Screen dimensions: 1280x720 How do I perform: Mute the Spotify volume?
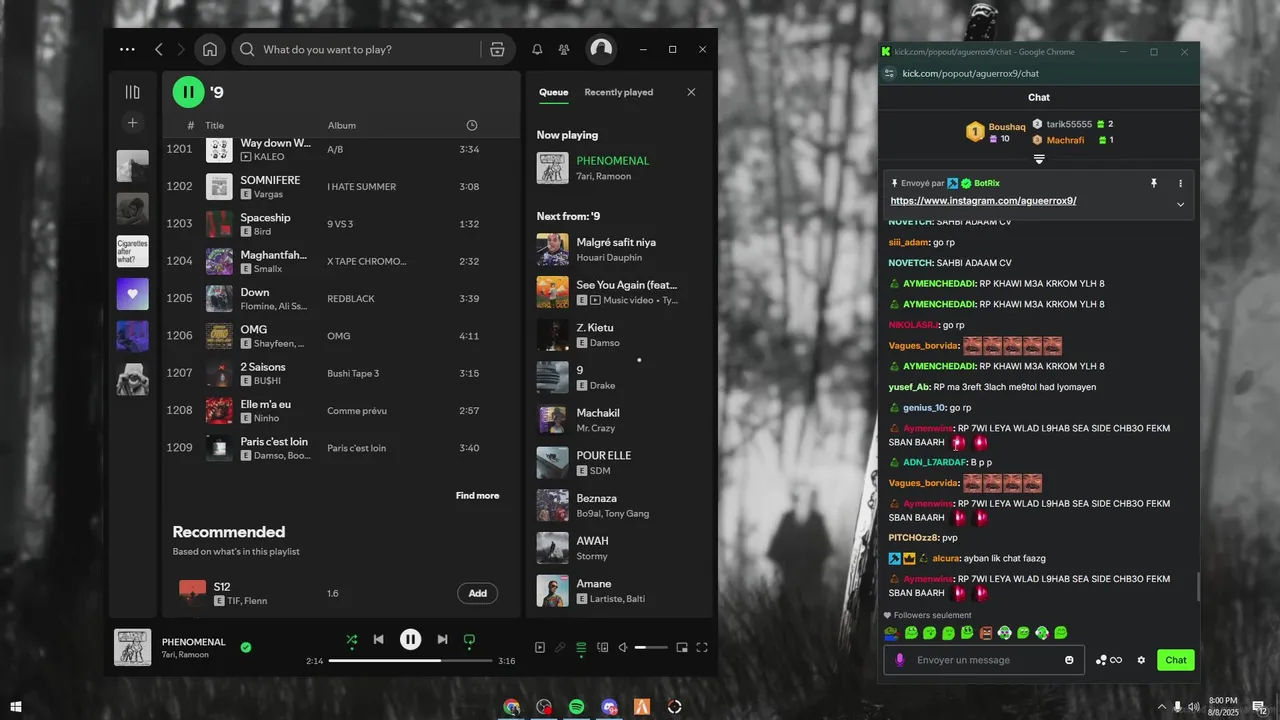pos(623,648)
